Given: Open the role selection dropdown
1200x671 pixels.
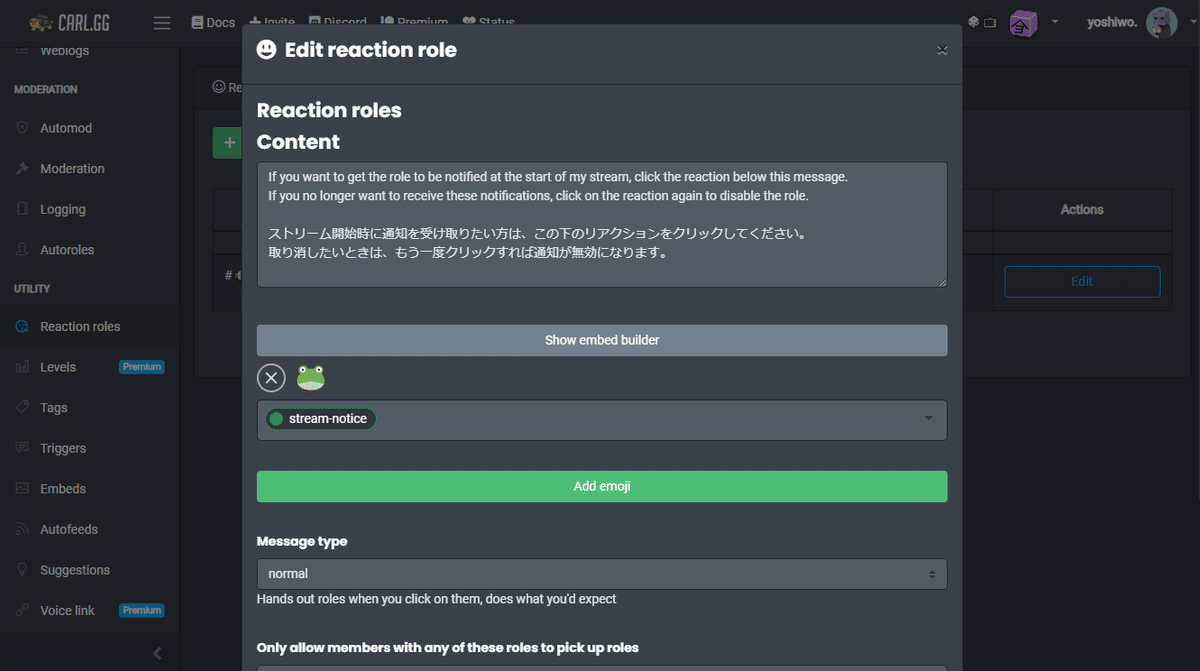Looking at the screenshot, I should (926, 419).
